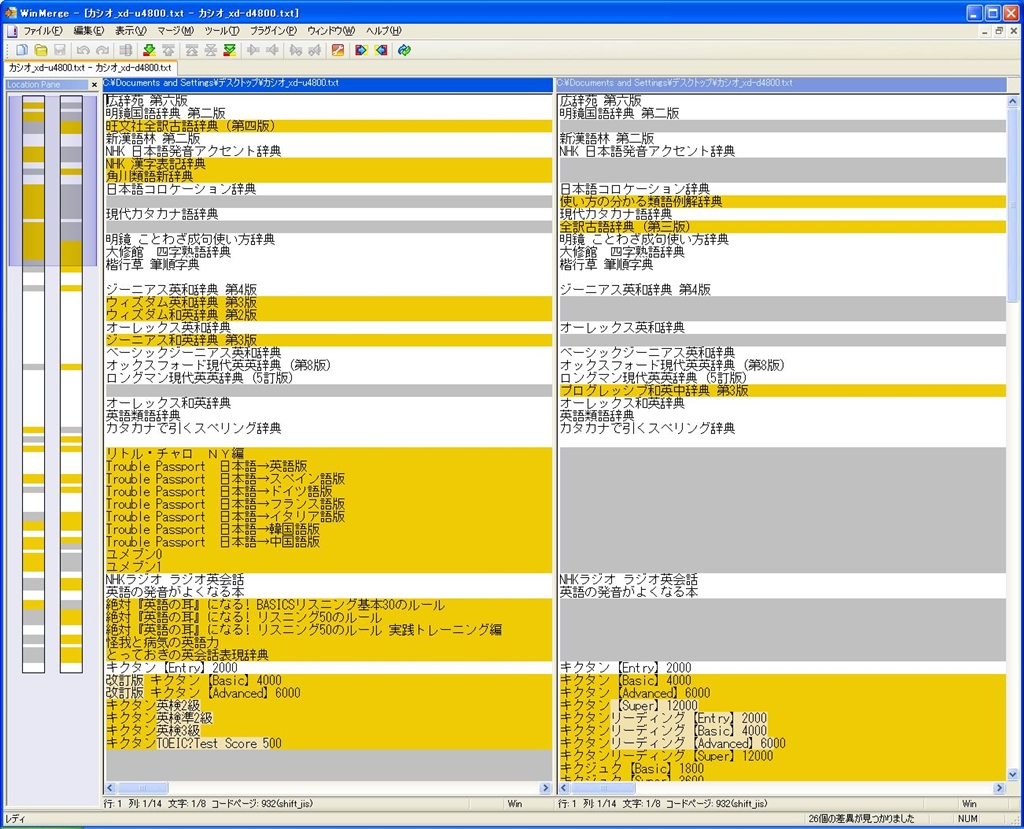Click the vertical scrollbar down arrow
Viewport: 1024px width, 829px height.
[1013, 775]
